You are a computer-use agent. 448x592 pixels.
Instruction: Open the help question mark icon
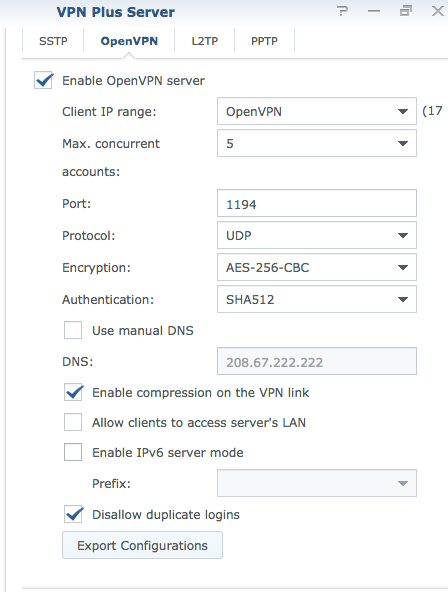pos(342,11)
